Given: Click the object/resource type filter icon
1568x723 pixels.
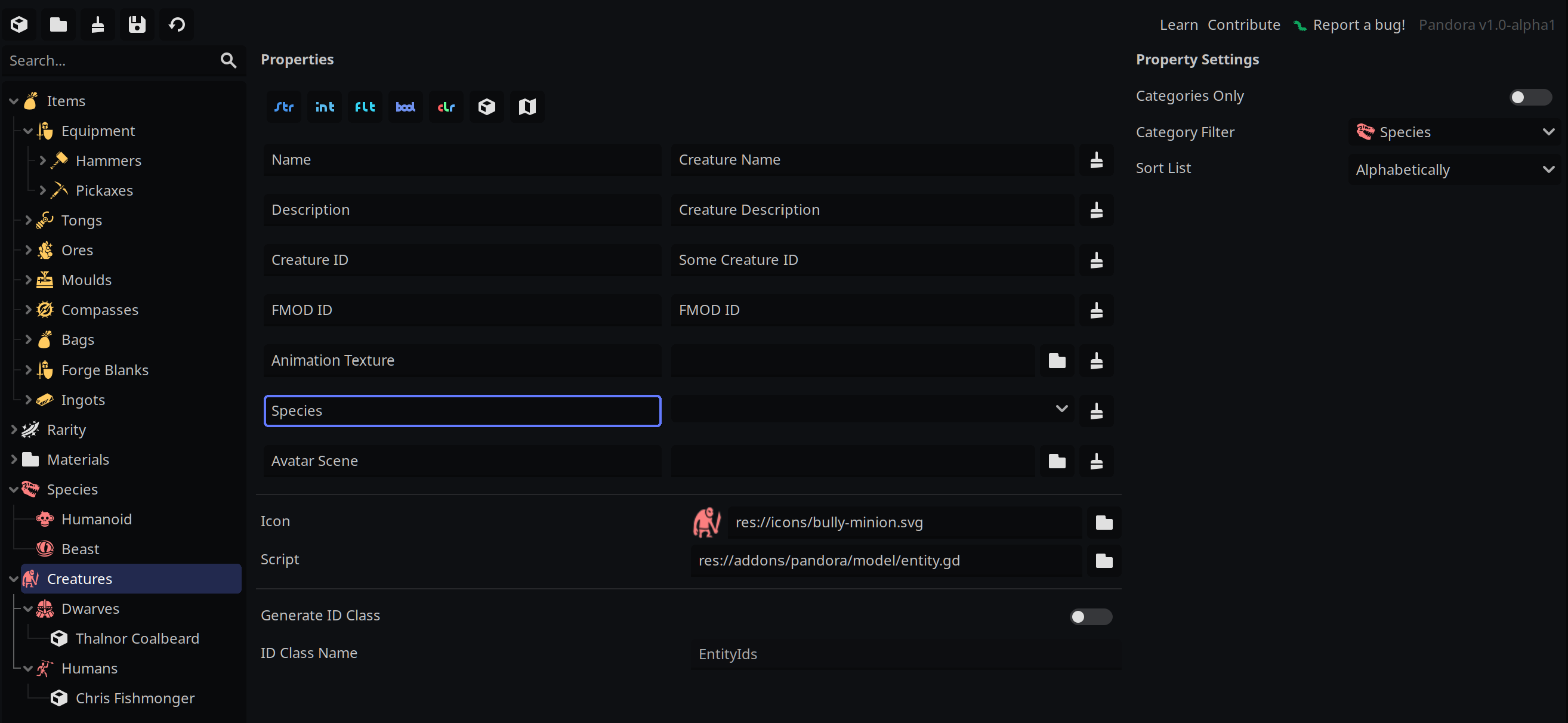Looking at the screenshot, I should click(x=487, y=107).
